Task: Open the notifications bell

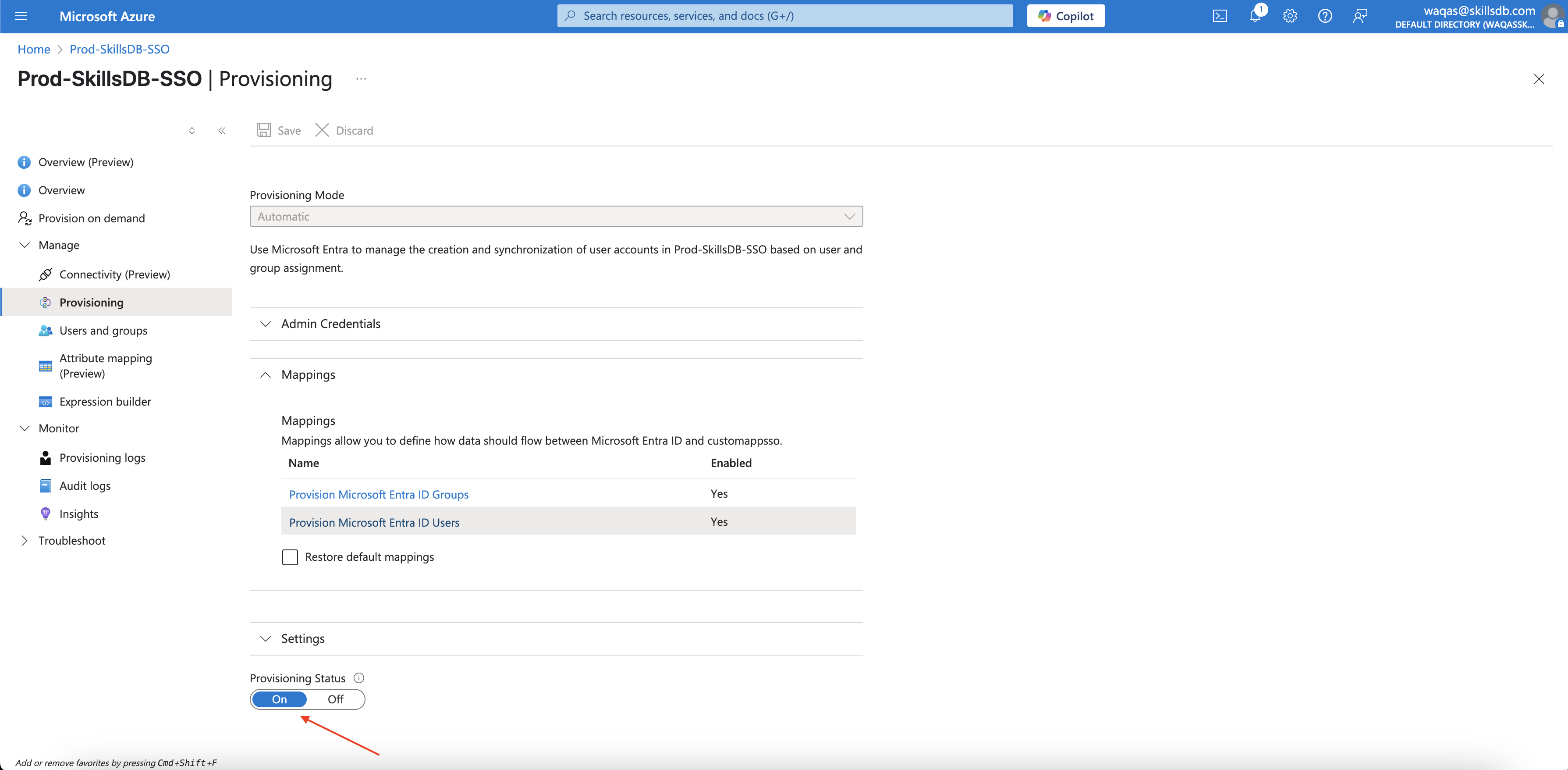Action: pyautogui.click(x=1255, y=16)
